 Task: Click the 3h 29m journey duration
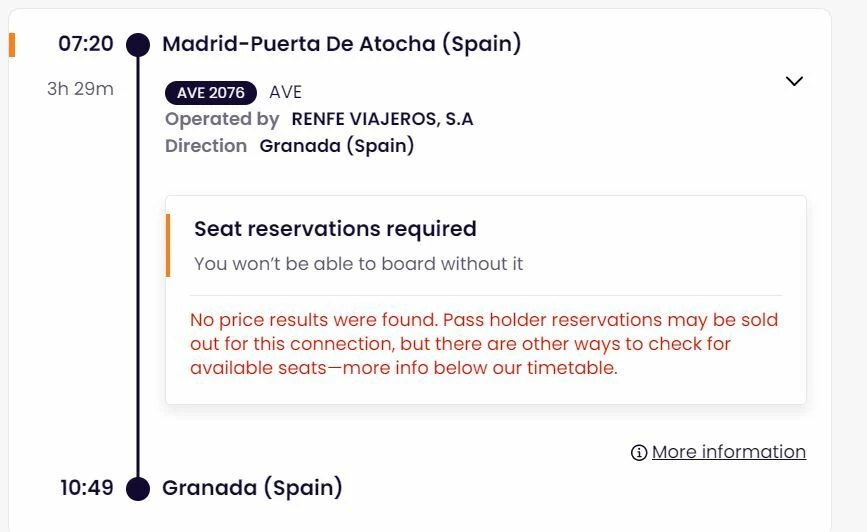(x=80, y=89)
